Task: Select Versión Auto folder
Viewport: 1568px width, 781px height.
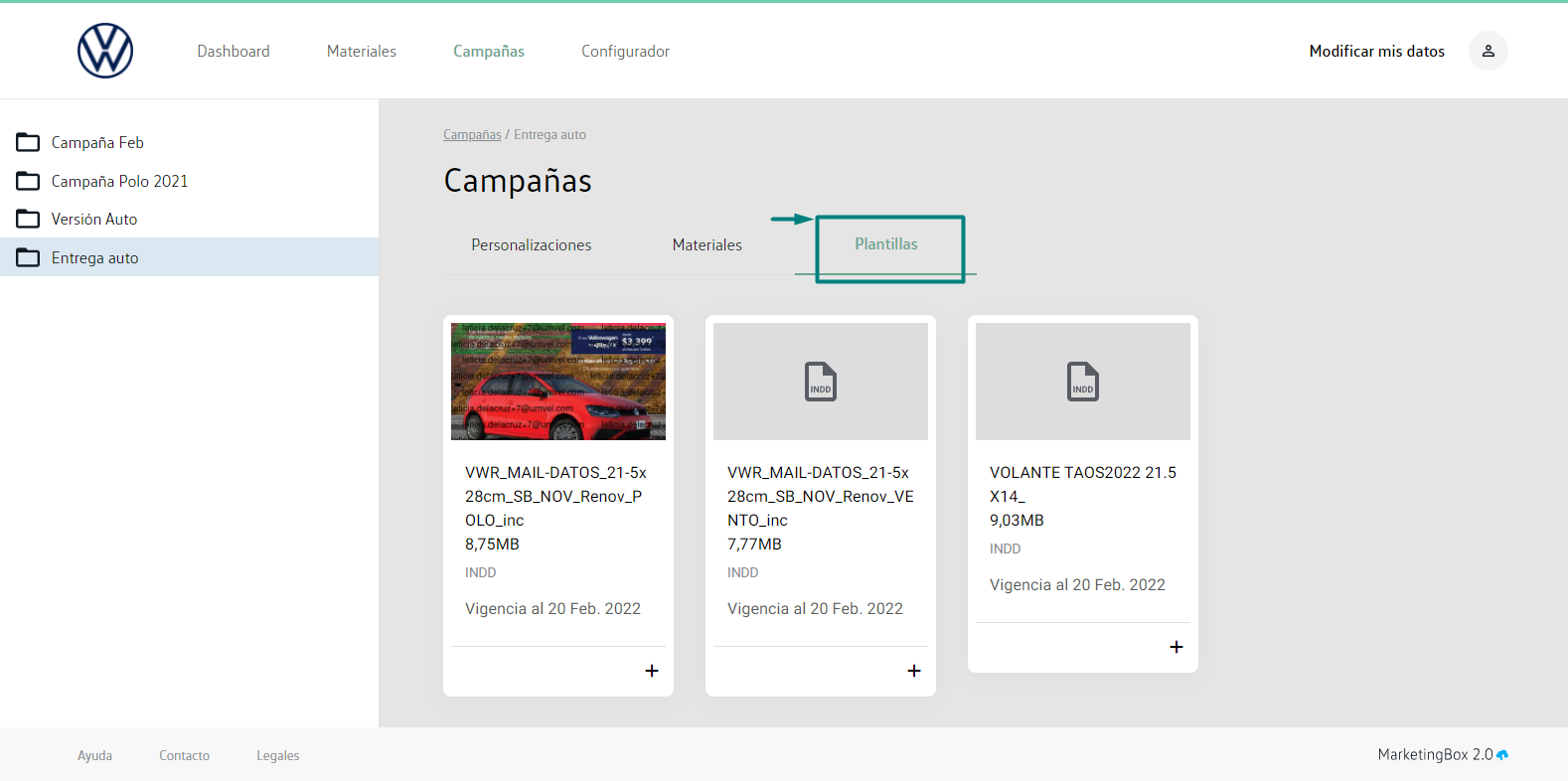Action: [x=189, y=219]
